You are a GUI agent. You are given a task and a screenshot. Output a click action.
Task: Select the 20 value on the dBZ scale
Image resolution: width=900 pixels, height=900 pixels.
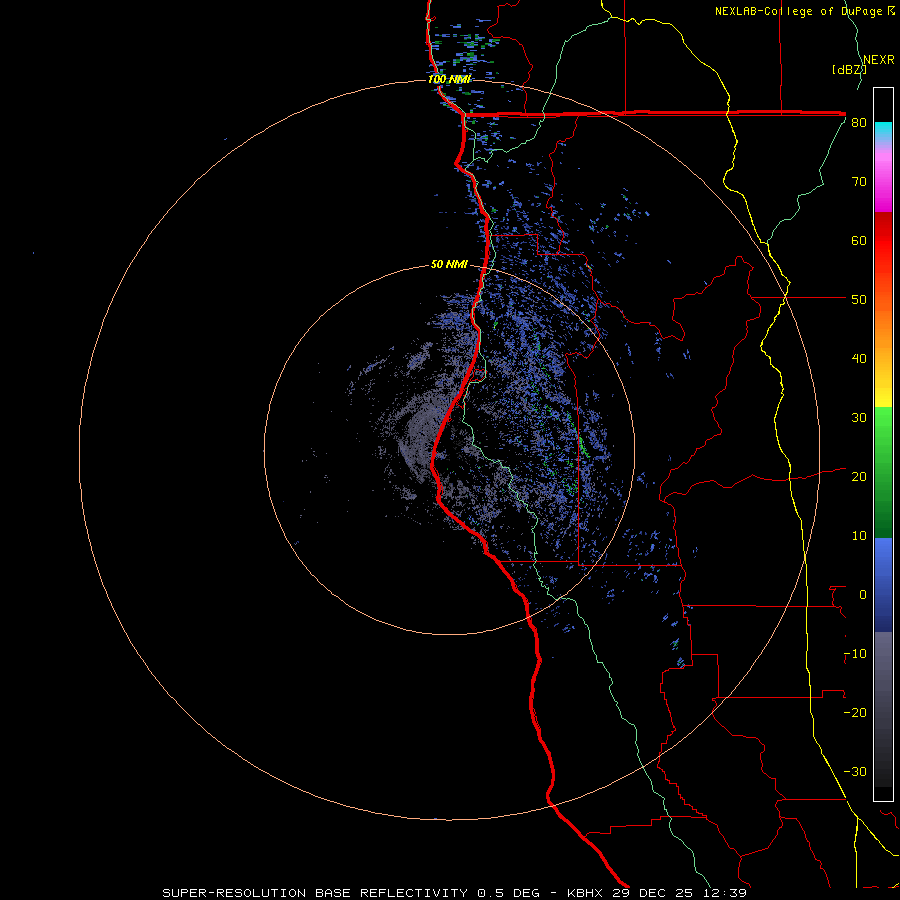tap(859, 477)
